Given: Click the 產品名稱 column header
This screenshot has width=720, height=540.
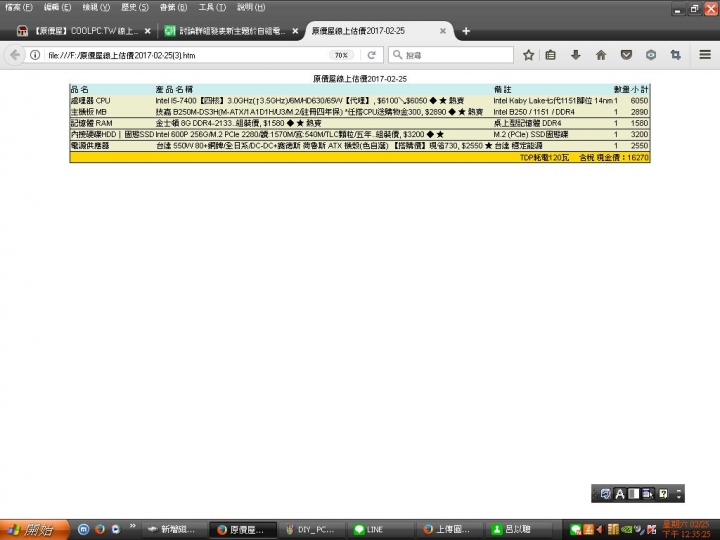Looking at the screenshot, I should tap(174, 90).
